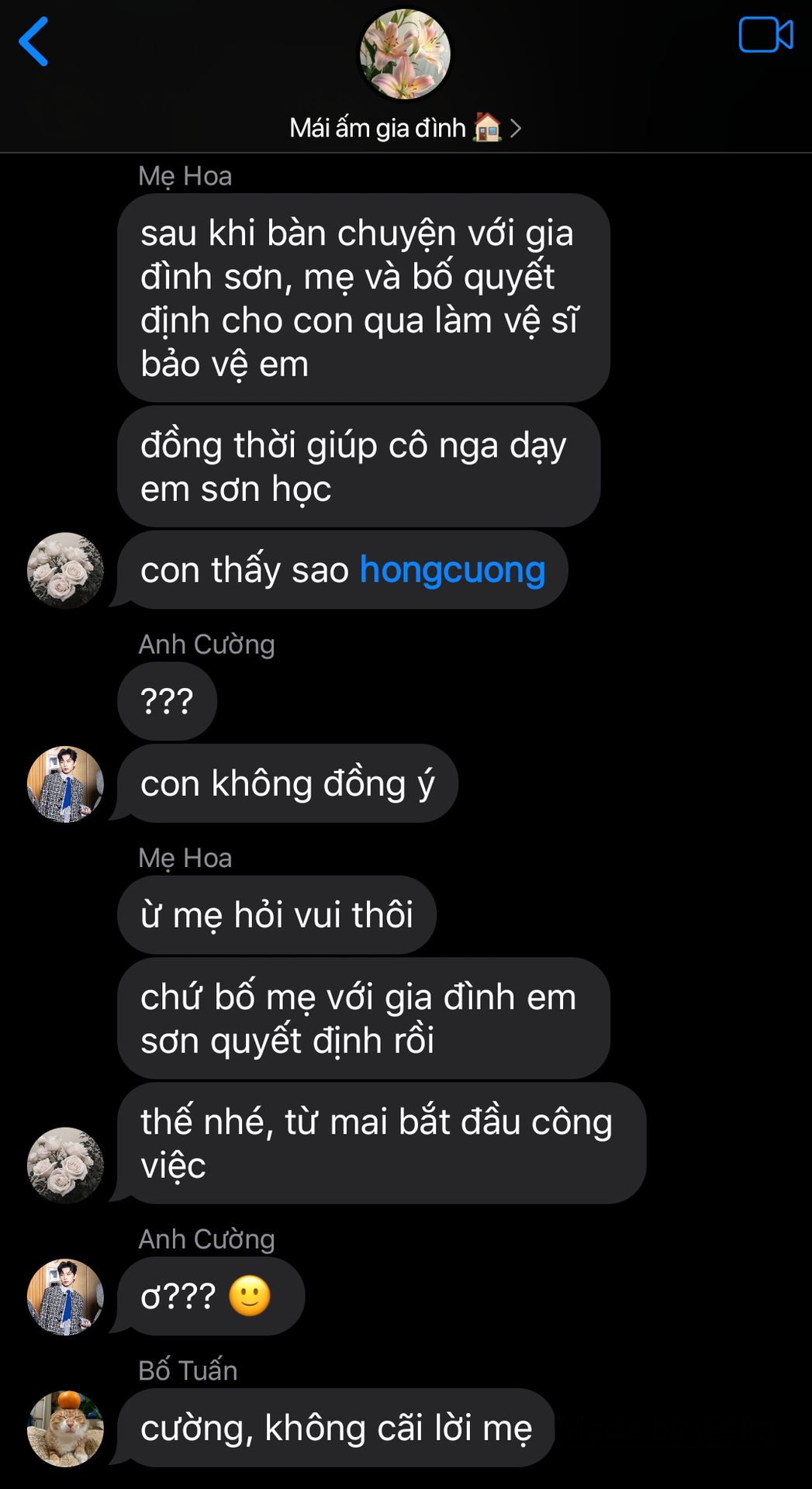Open the group's lily flower photo
The width and height of the screenshot is (812, 1489).
[404, 54]
